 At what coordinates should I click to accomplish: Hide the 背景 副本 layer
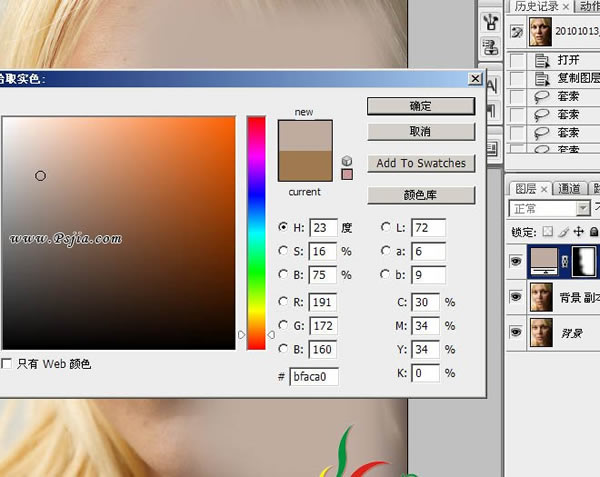pyautogui.click(x=516, y=296)
